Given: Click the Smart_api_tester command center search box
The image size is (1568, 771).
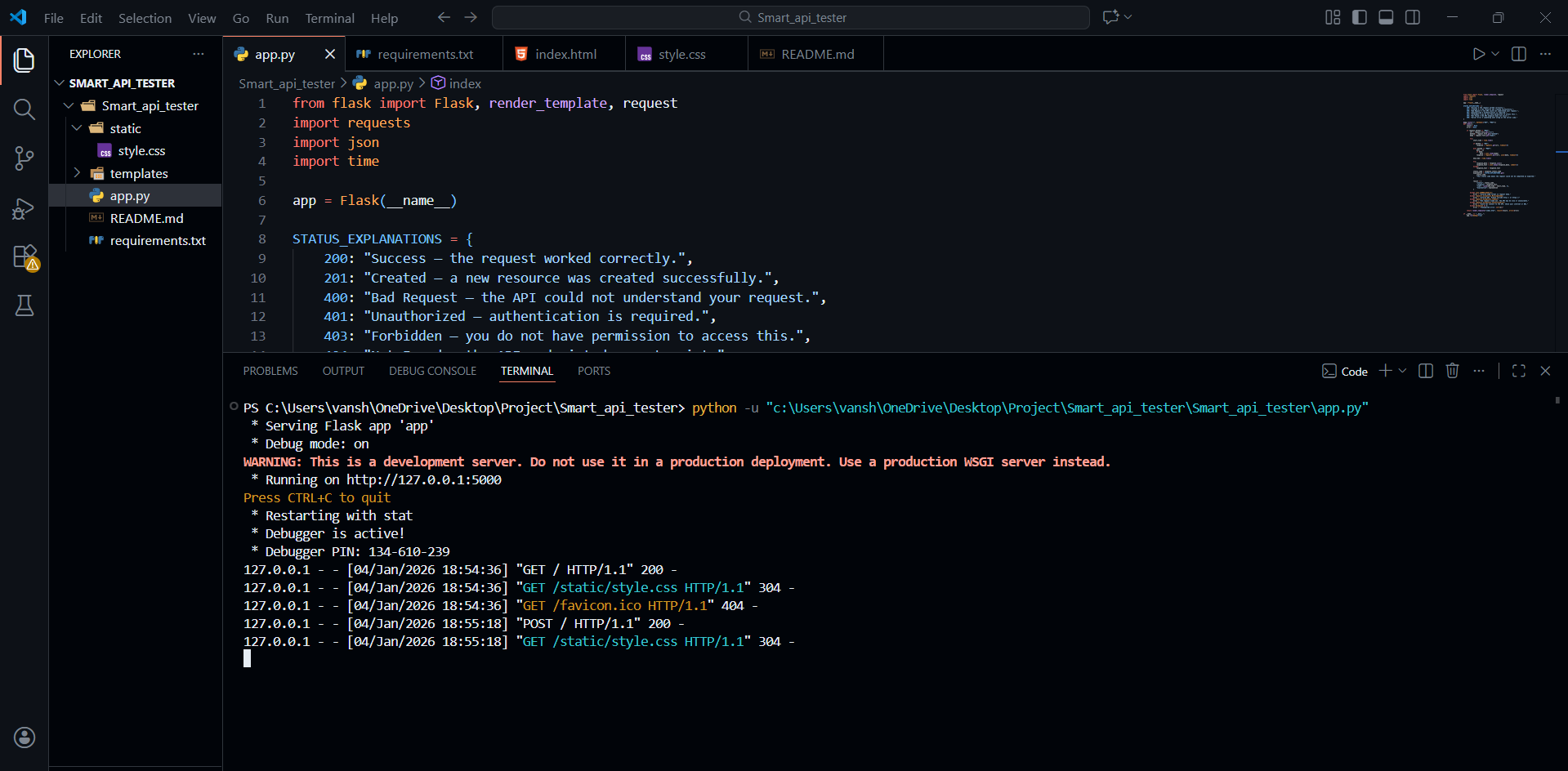Looking at the screenshot, I should tap(790, 17).
